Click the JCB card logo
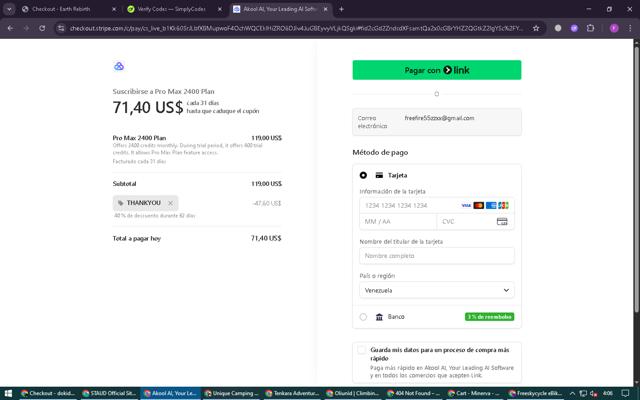This screenshot has height=400, width=640. 503,205
